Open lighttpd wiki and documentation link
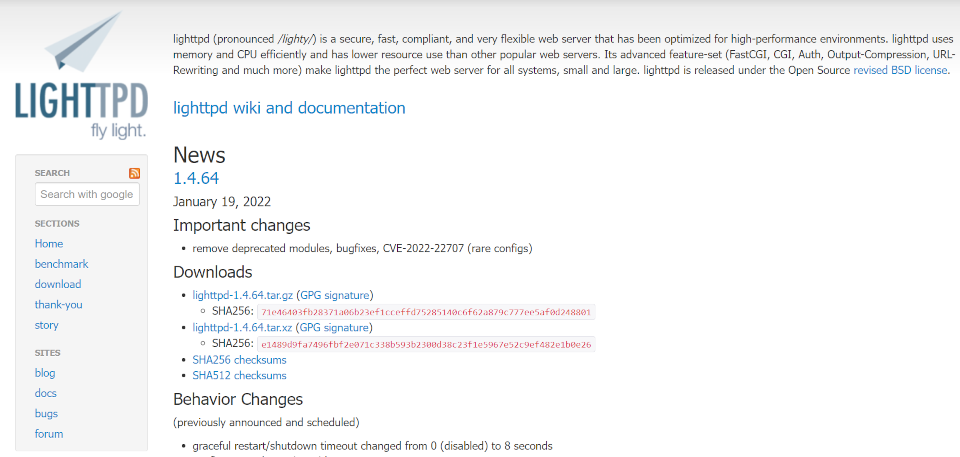The width and height of the screenshot is (960, 457). click(x=289, y=108)
